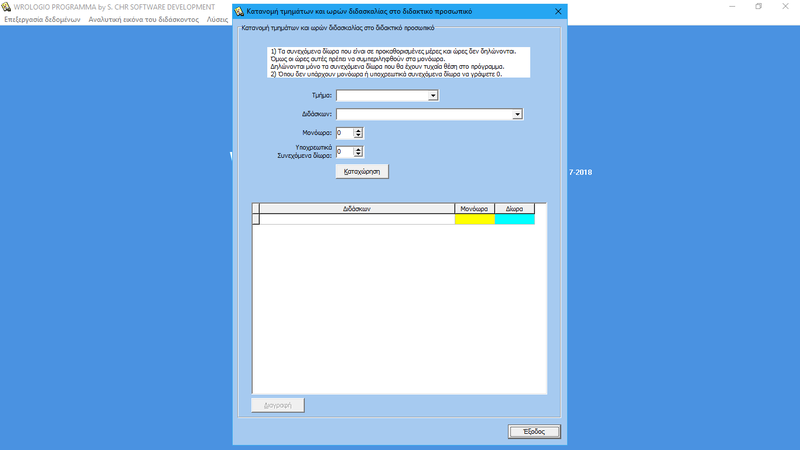Image resolution: width=800 pixels, height=450 pixels.
Task: Click the Δίωρα column header
Action: tap(514, 209)
